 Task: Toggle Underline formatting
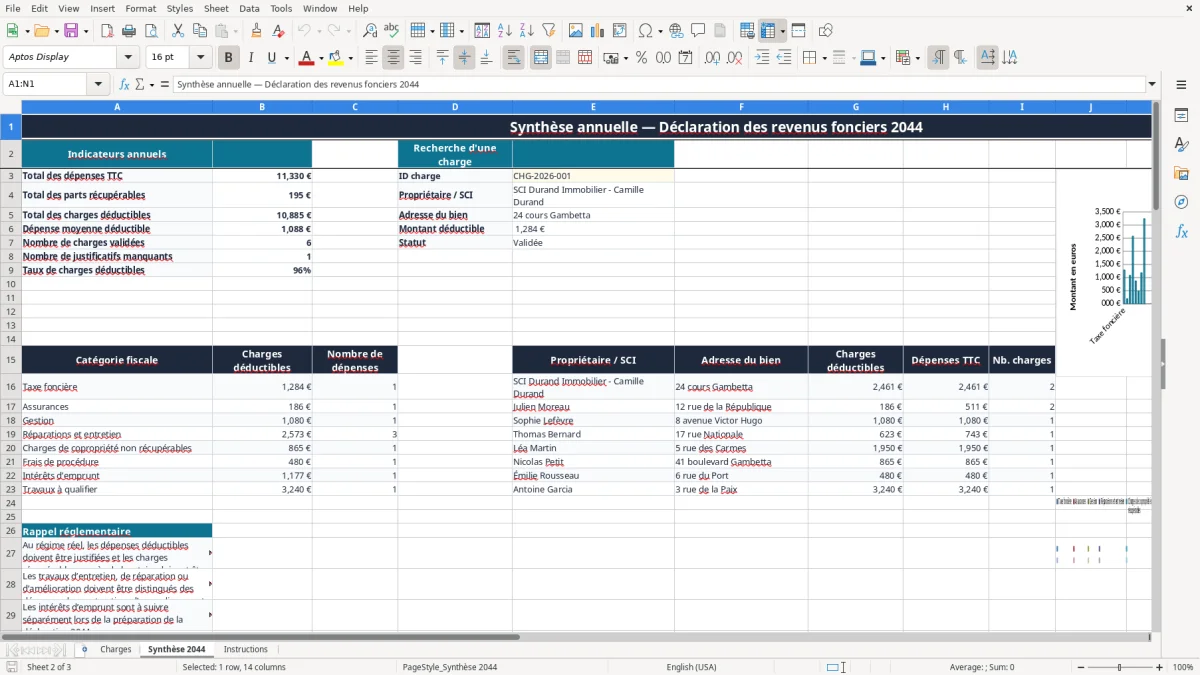[272, 58]
